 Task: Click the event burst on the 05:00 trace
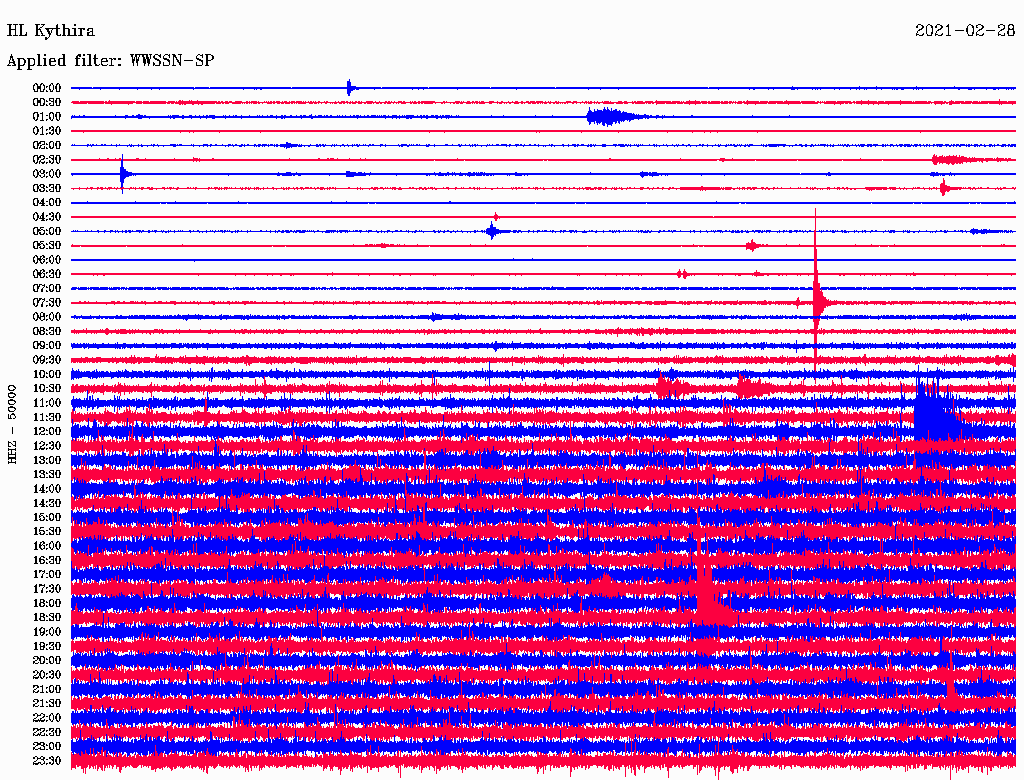494,231
